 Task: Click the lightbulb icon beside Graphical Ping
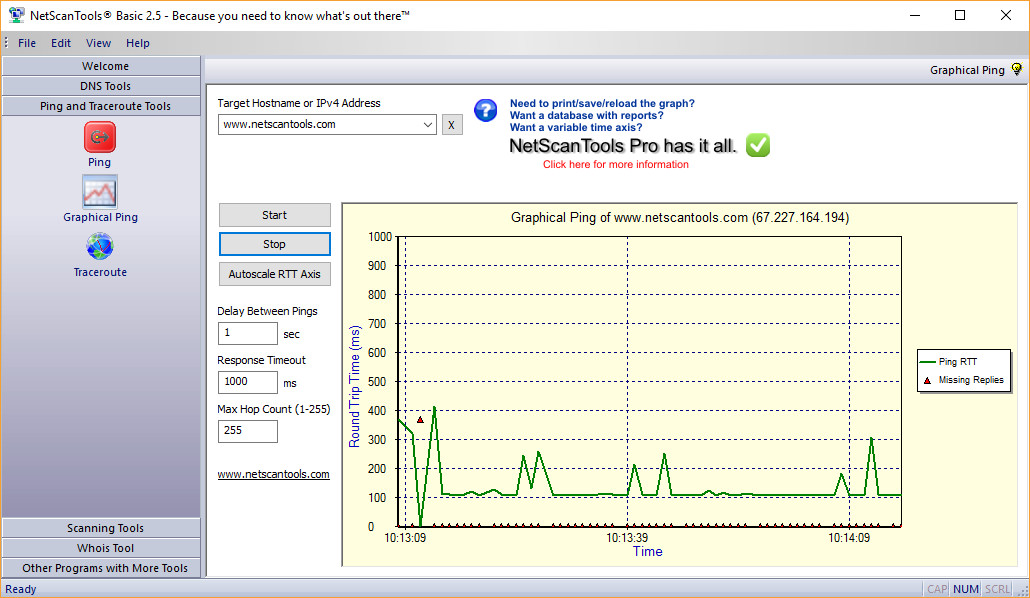[x=1016, y=70]
